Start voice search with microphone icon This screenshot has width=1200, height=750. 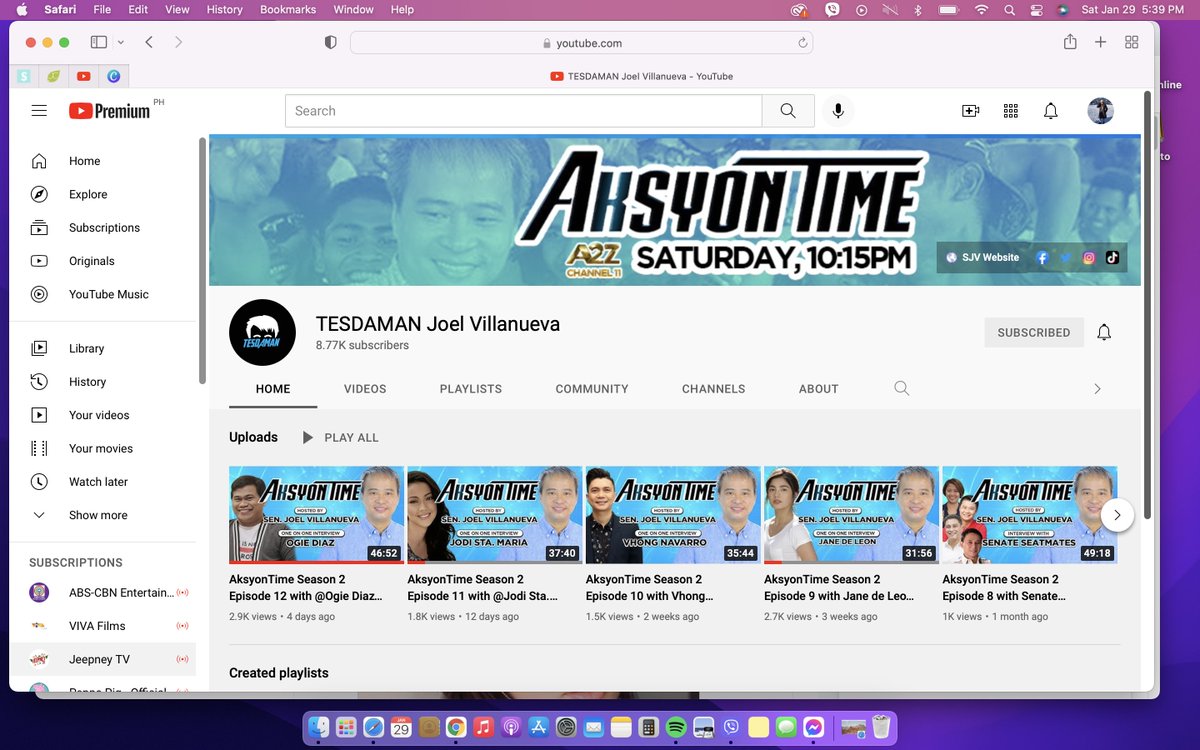coord(838,111)
